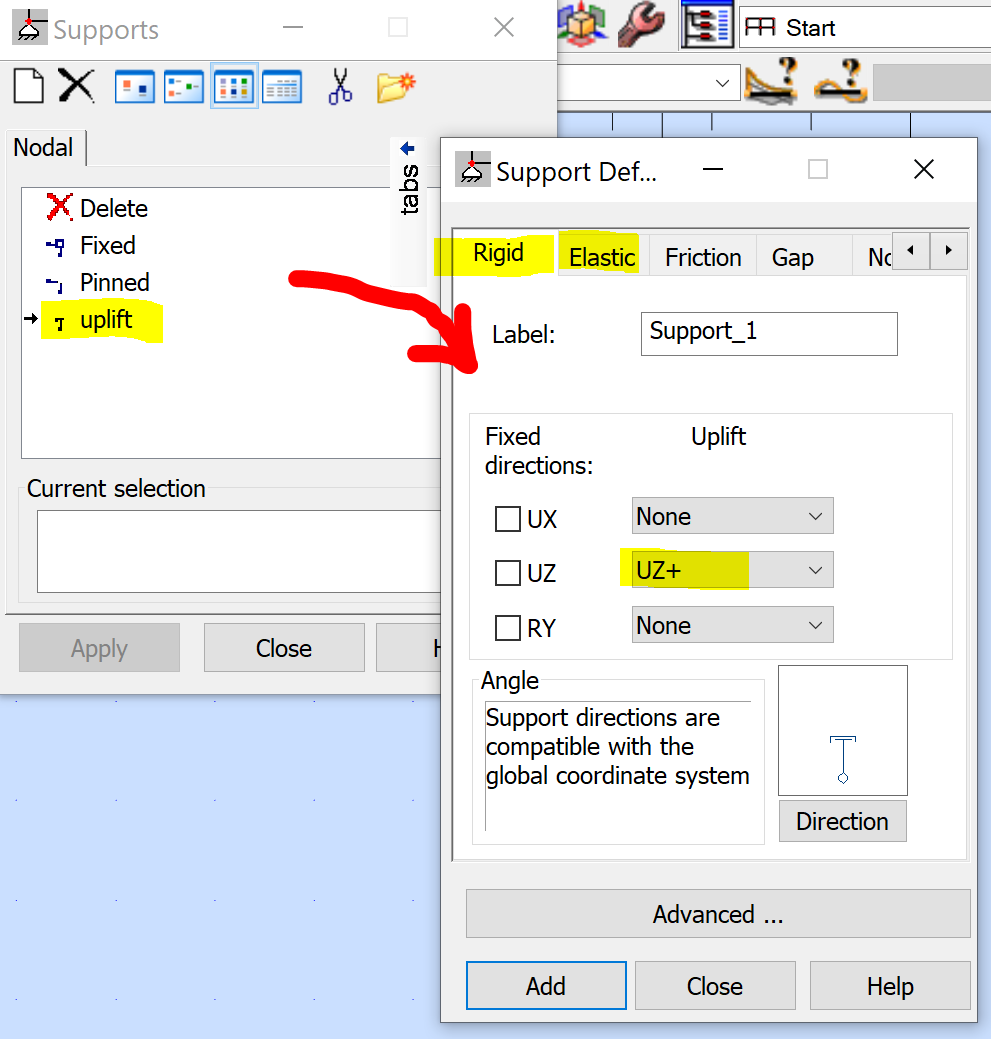The image size is (991, 1039).
Task: Click the Add button
Action: 546,986
